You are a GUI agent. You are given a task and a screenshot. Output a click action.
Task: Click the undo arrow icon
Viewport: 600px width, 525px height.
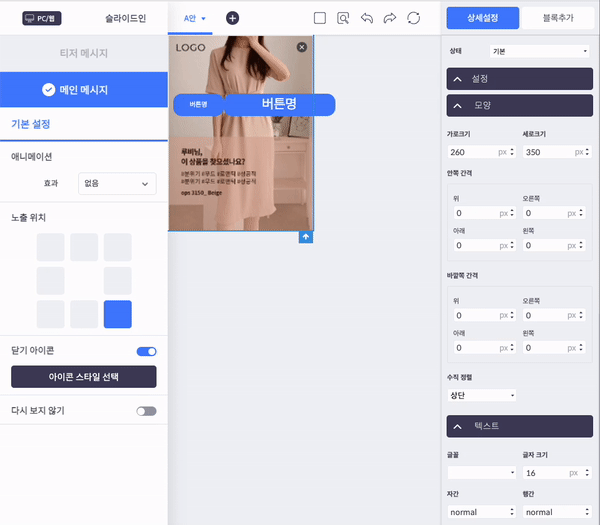click(x=367, y=18)
